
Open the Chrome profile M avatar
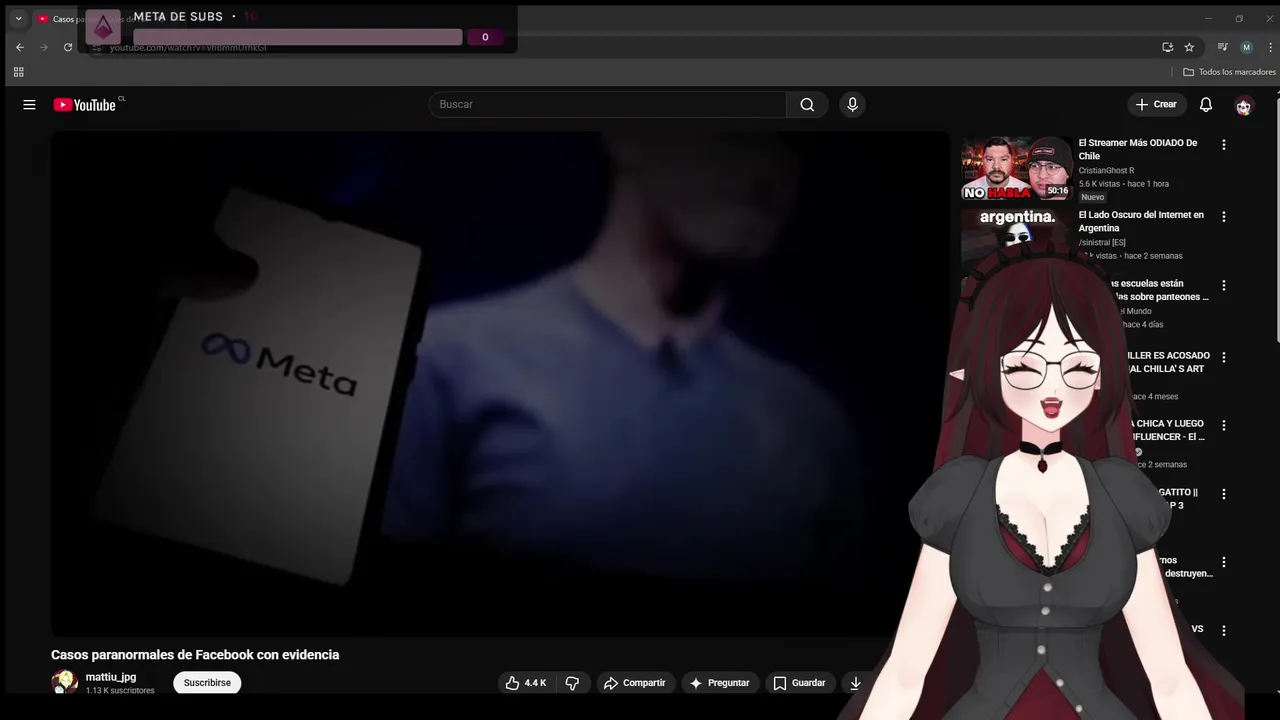1246,47
